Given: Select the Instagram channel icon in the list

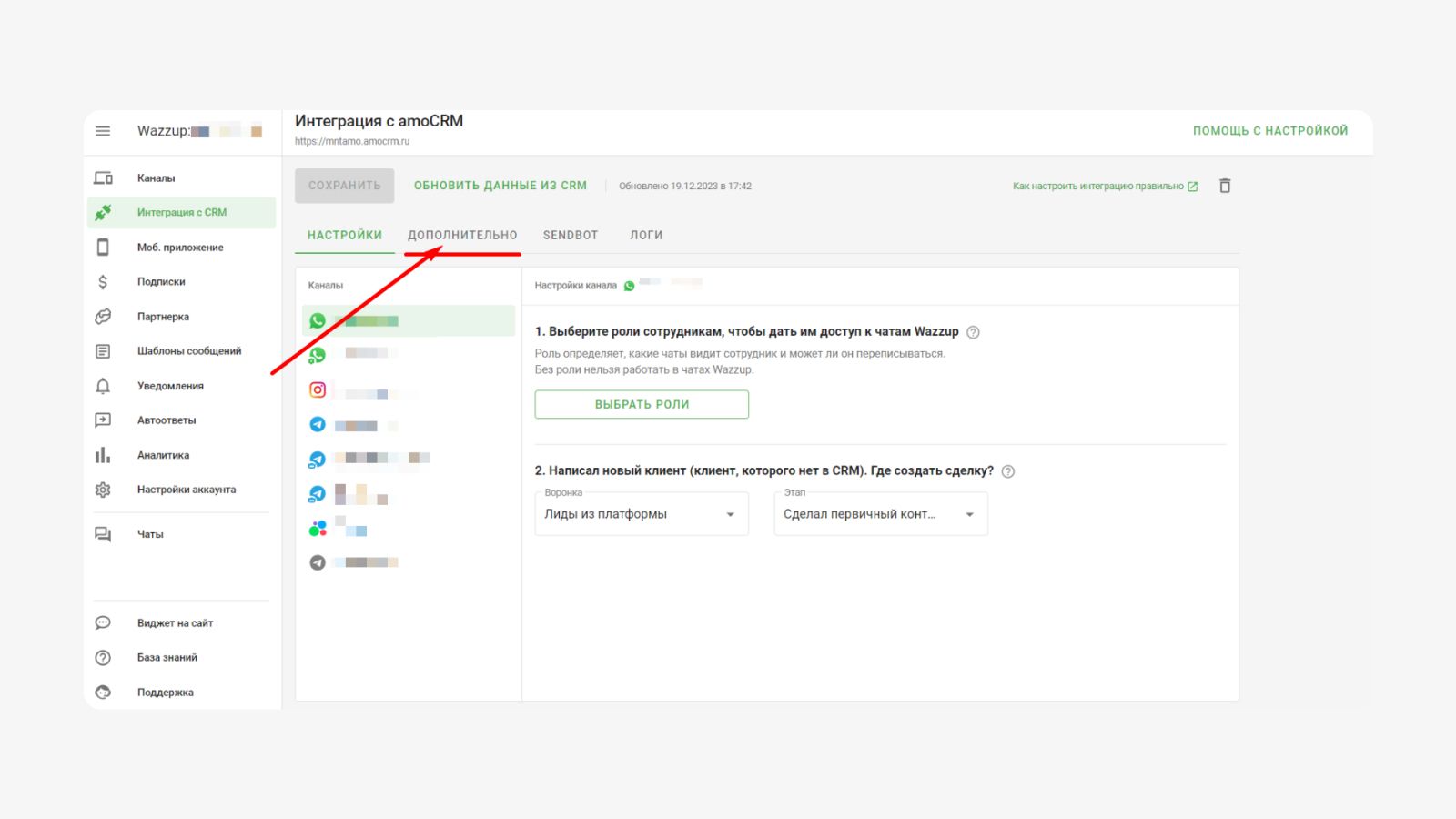Looking at the screenshot, I should click(318, 389).
